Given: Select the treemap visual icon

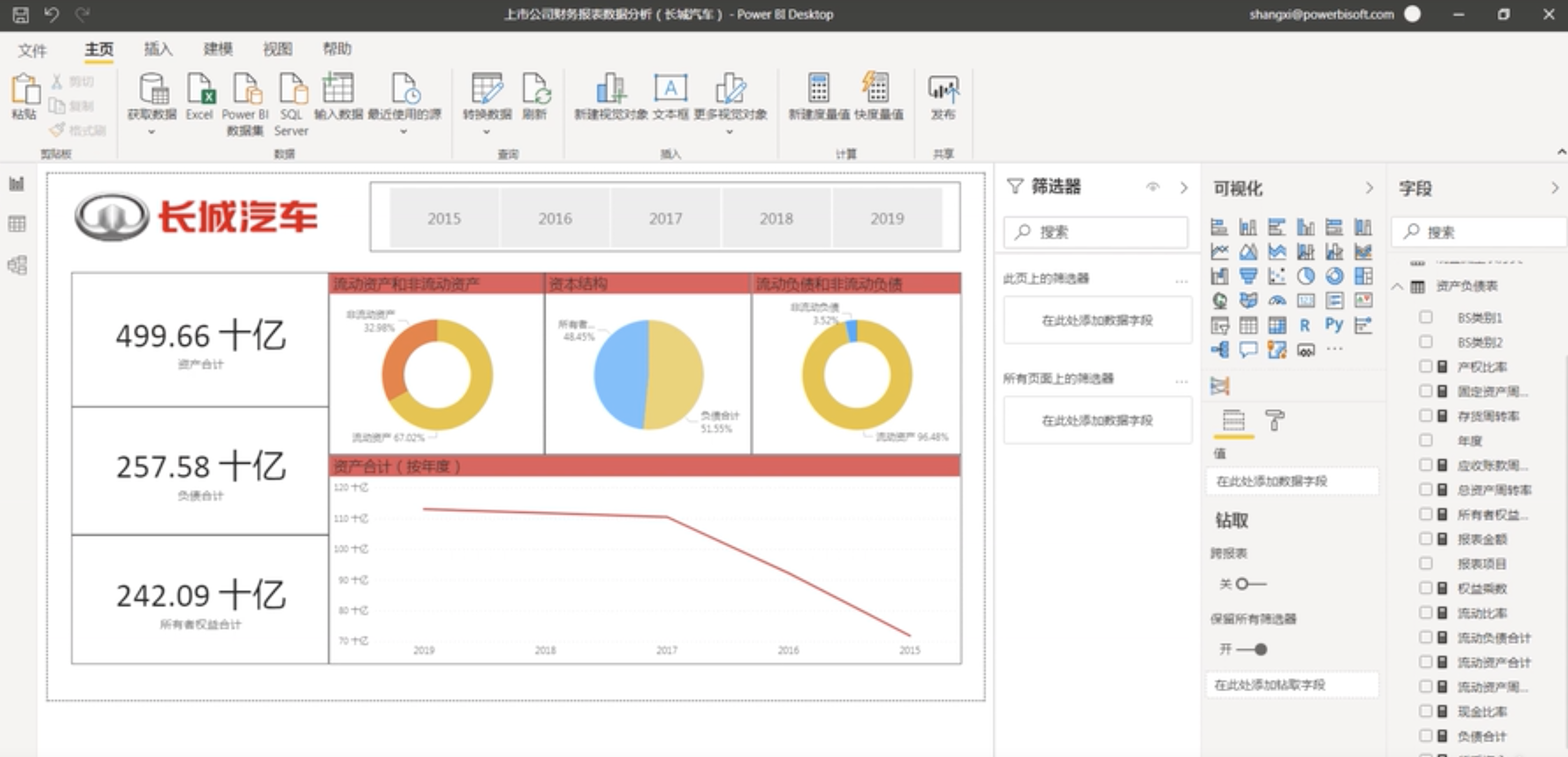Looking at the screenshot, I should tap(1363, 276).
